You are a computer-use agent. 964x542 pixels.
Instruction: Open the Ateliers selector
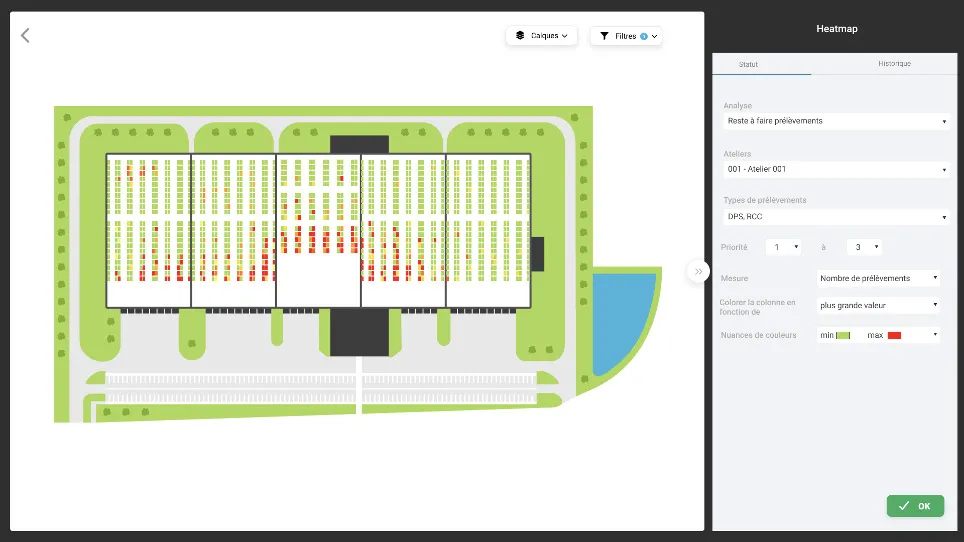[836, 169]
